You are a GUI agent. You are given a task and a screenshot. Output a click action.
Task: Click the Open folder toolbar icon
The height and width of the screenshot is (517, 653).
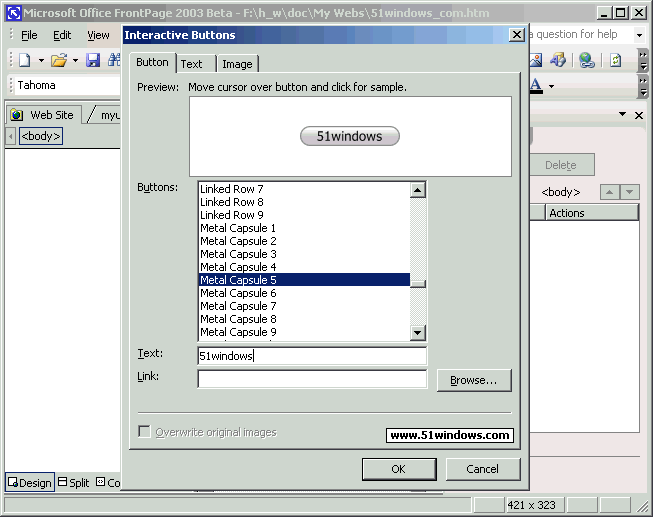59,60
